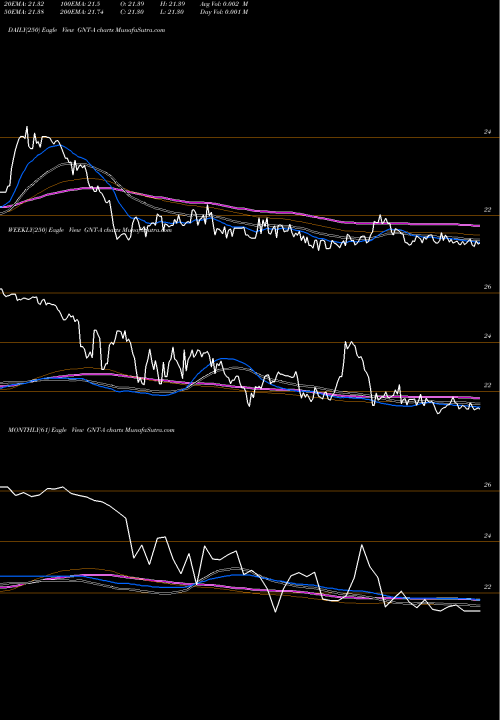Image resolution: width=500 pixels, height=720 pixels.
Task: Select the open price 'O:' value
Action: click(x=132, y=4)
